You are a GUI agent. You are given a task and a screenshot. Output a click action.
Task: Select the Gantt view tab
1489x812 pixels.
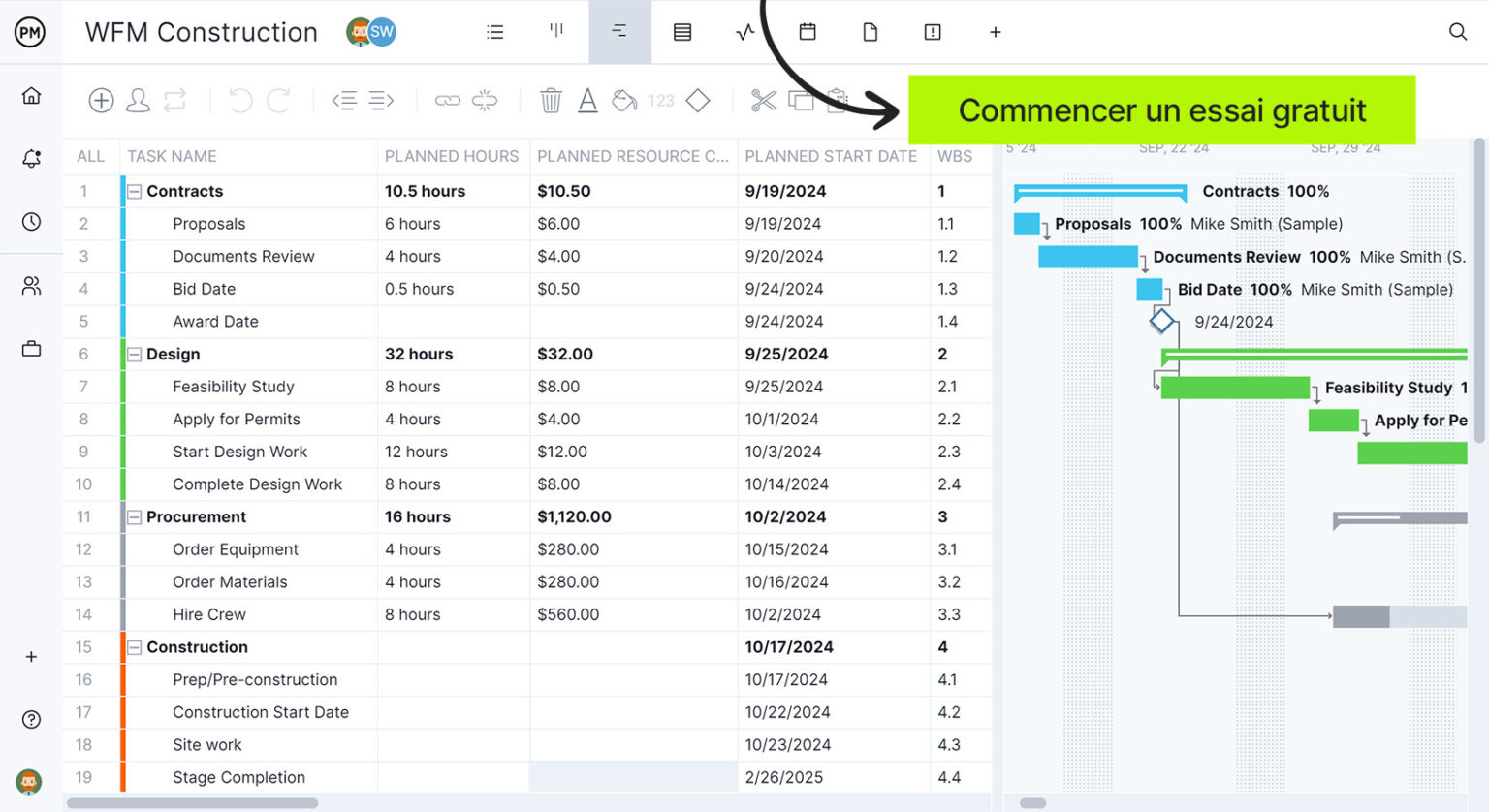point(619,32)
